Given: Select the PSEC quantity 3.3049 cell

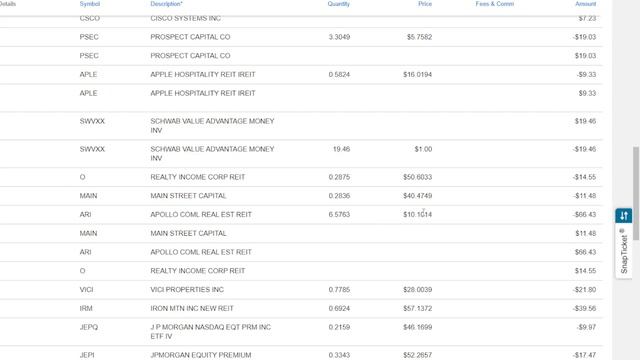Looking at the screenshot, I should pyautogui.click(x=339, y=37).
